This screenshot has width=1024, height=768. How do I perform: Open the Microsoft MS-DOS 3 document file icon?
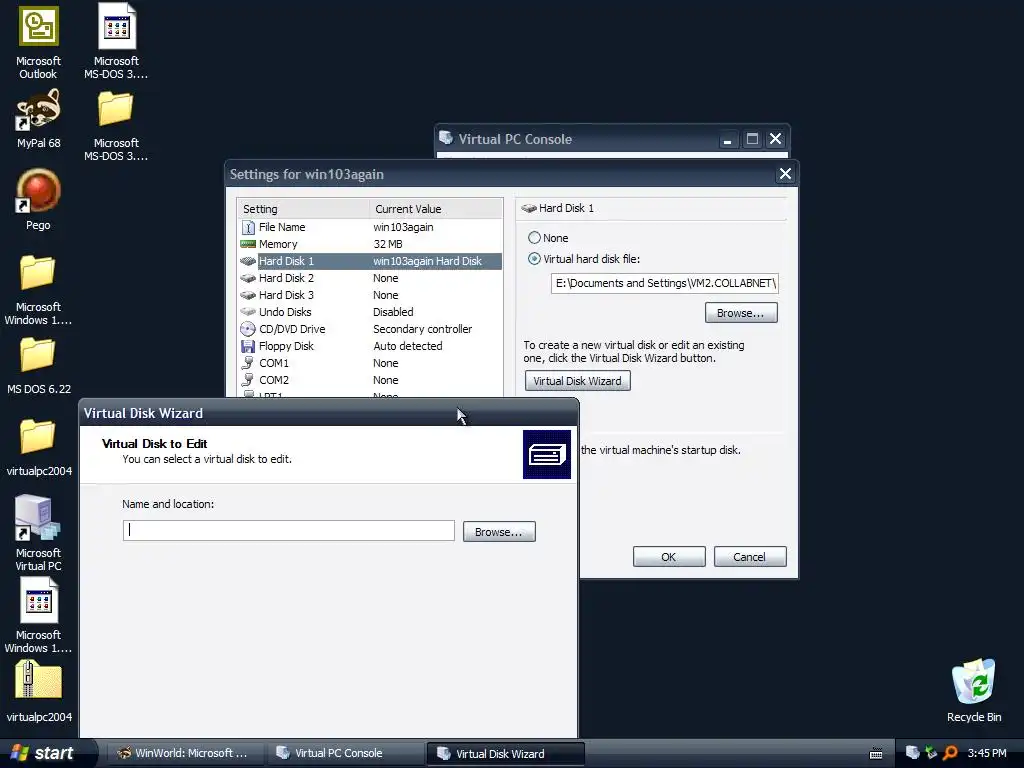[x=117, y=26]
